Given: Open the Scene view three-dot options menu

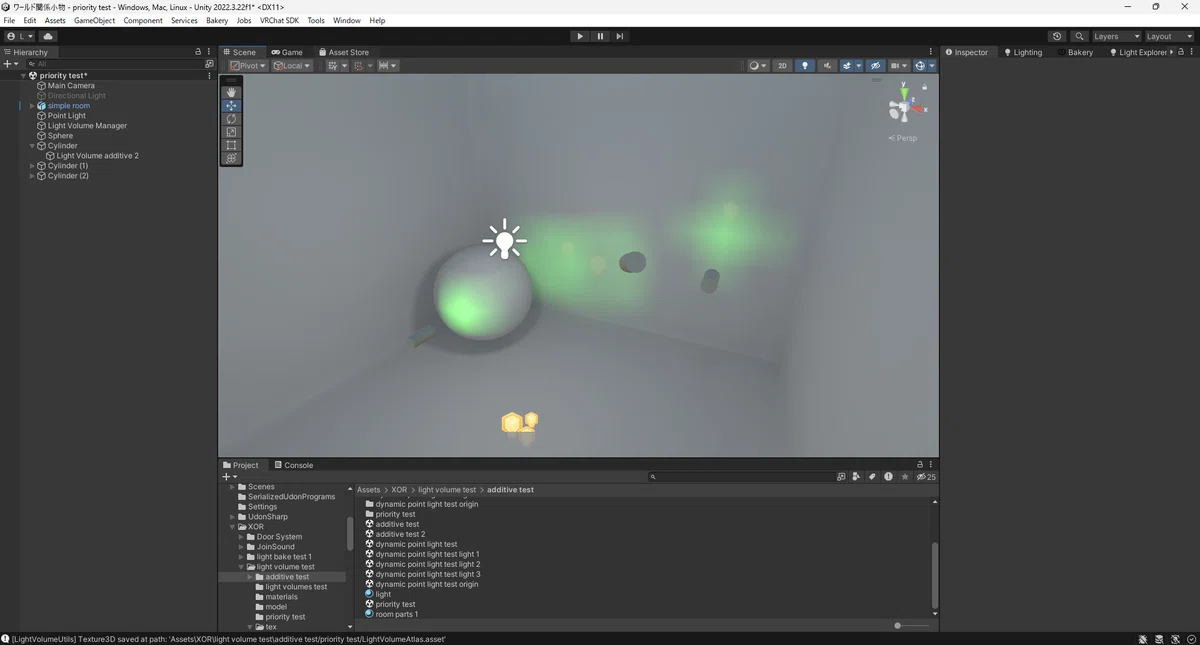Looking at the screenshot, I should tap(931, 52).
